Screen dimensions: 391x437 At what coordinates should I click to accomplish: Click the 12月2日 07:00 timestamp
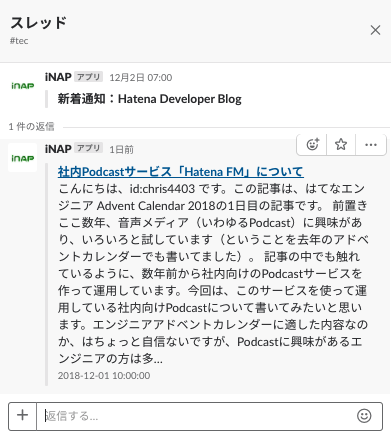click(141, 78)
